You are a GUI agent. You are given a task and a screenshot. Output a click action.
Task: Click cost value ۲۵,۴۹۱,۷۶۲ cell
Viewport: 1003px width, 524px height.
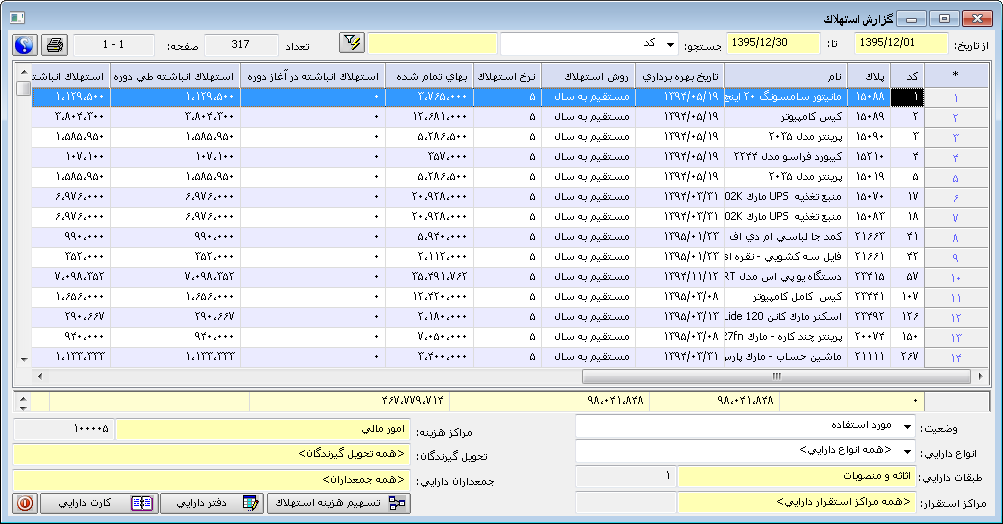coord(429,276)
